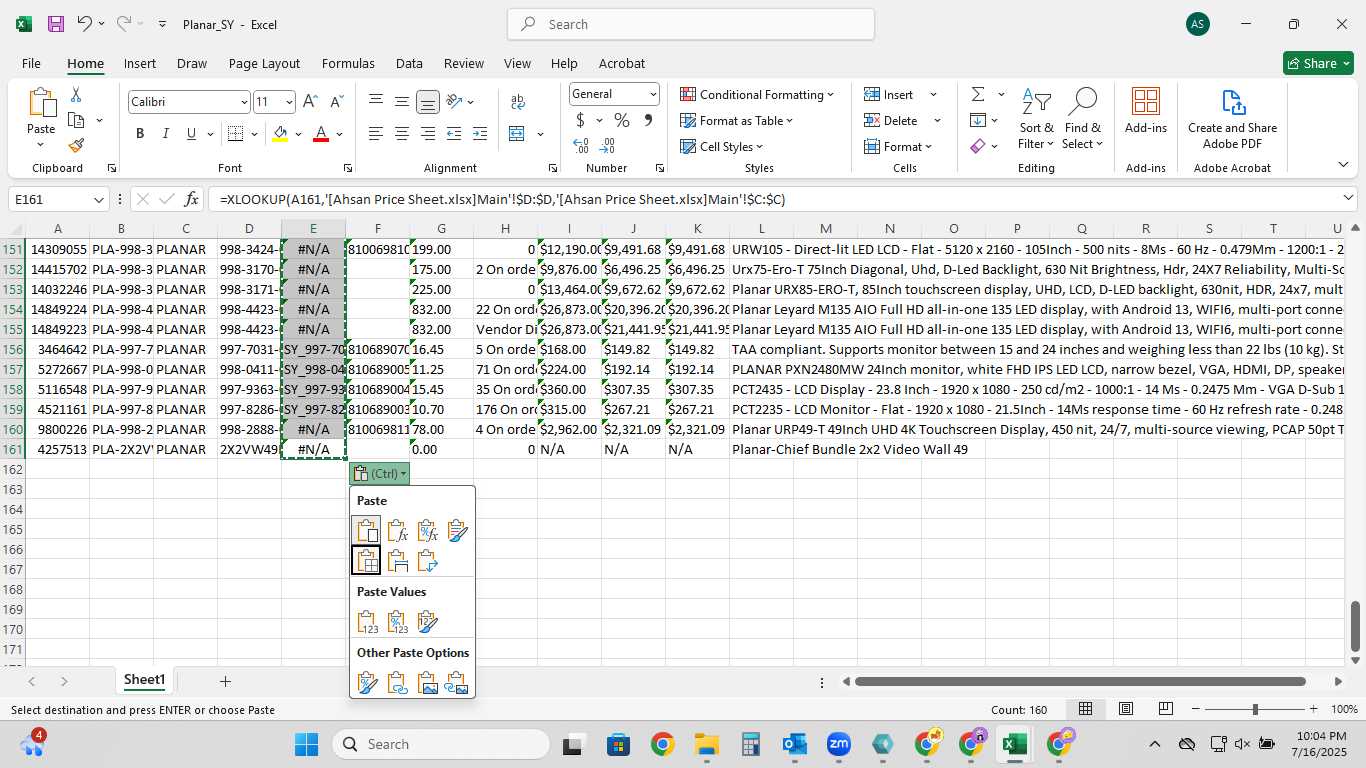
Task: Toggle Italic formatting
Action: [166, 134]
